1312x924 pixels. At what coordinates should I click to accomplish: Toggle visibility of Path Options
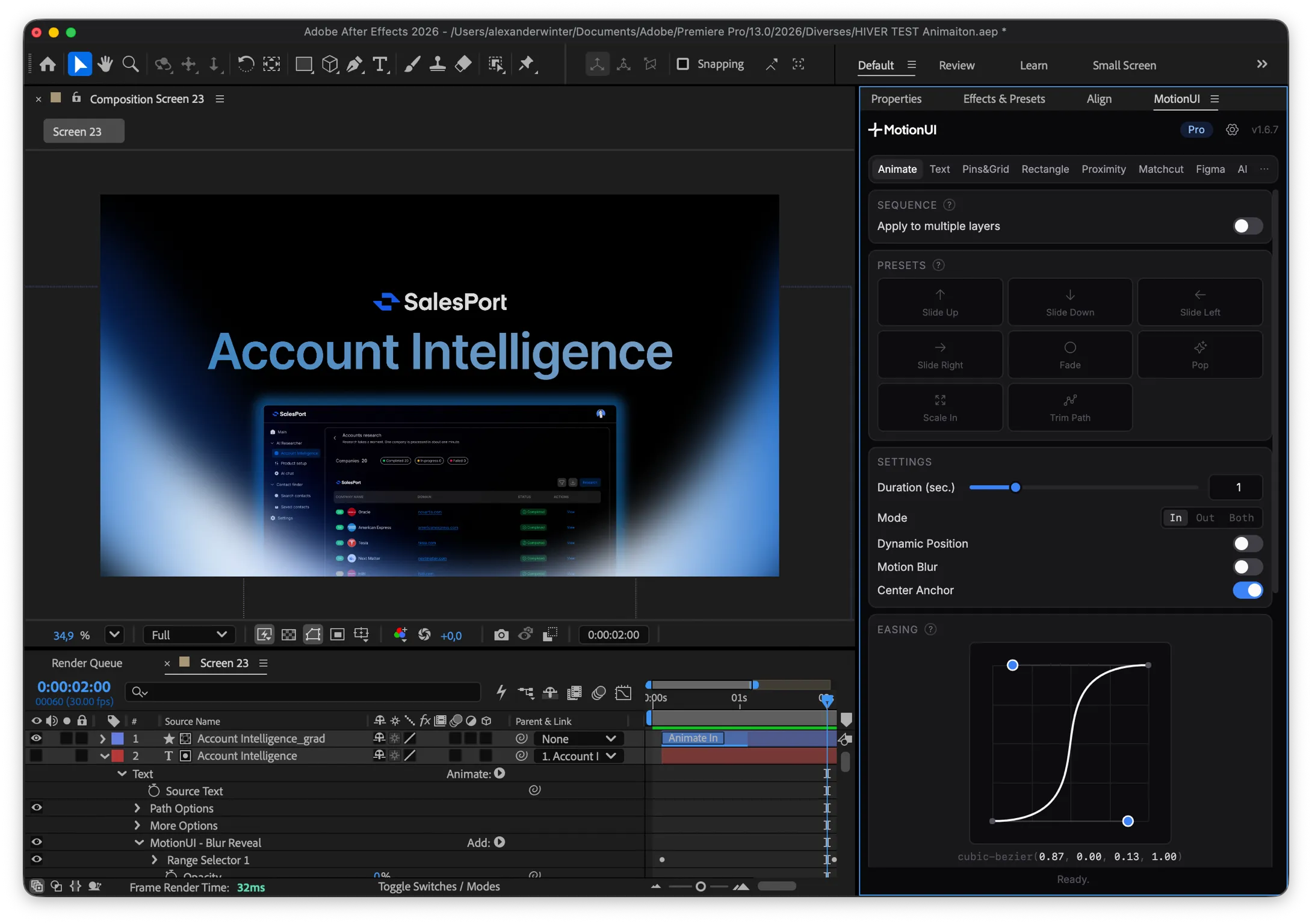coord(37,808)
